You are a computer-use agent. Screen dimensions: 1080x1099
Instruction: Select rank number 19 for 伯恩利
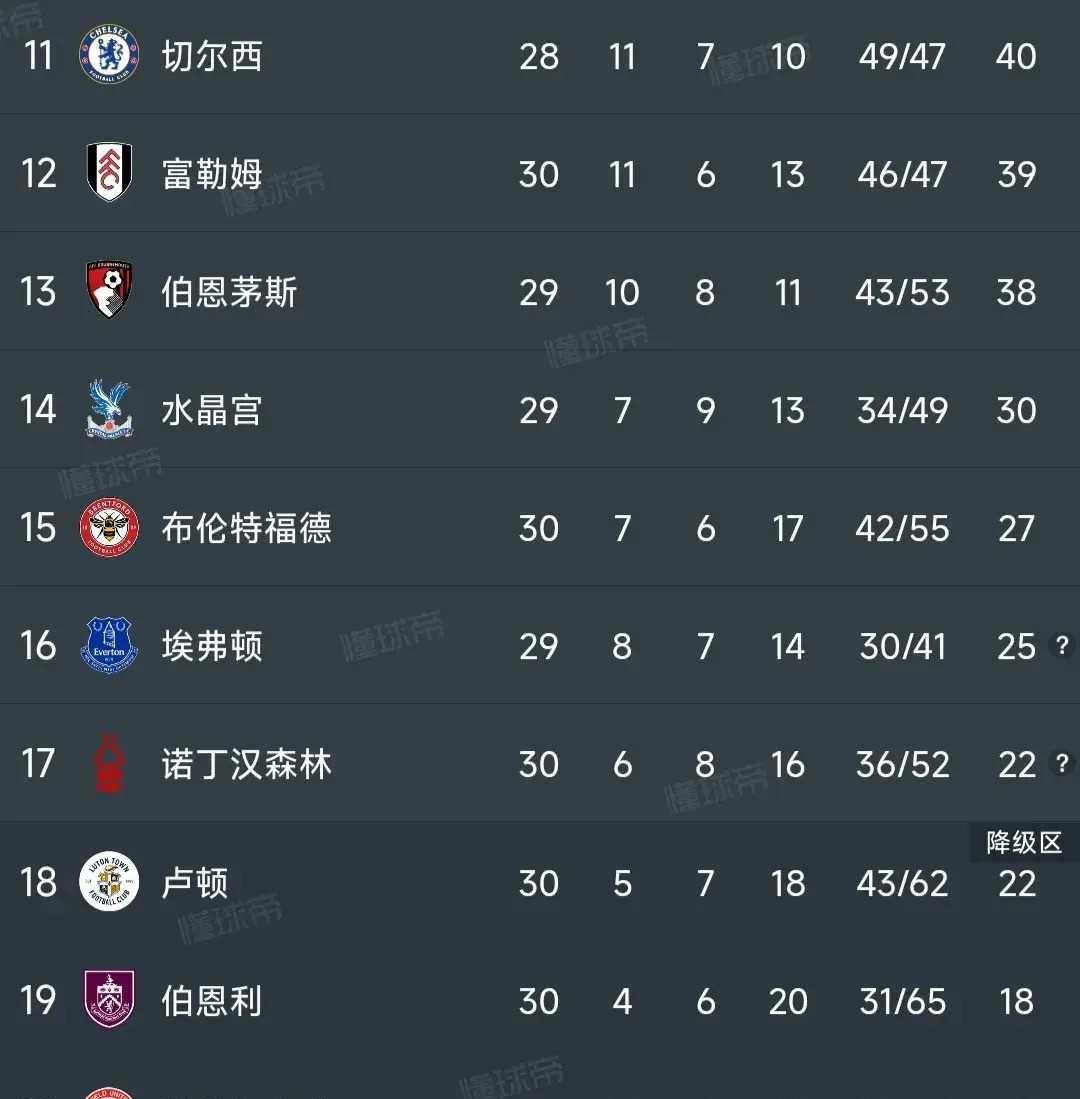click(38, 1001)
